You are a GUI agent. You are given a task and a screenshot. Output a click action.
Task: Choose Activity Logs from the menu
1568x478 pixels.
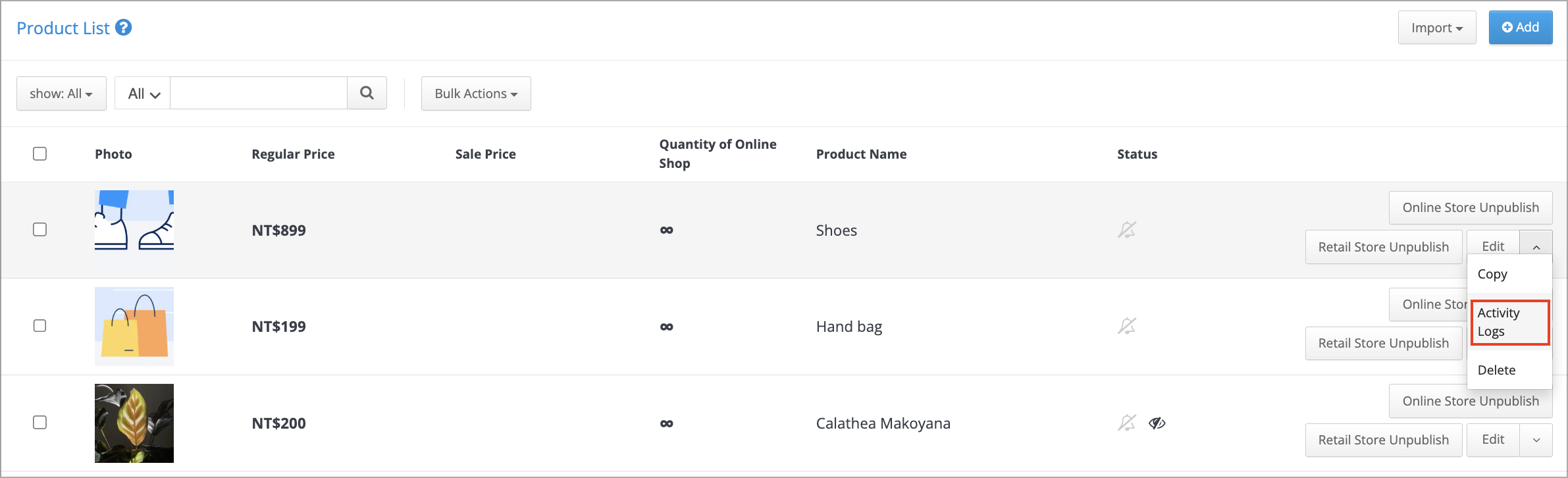1510,322
